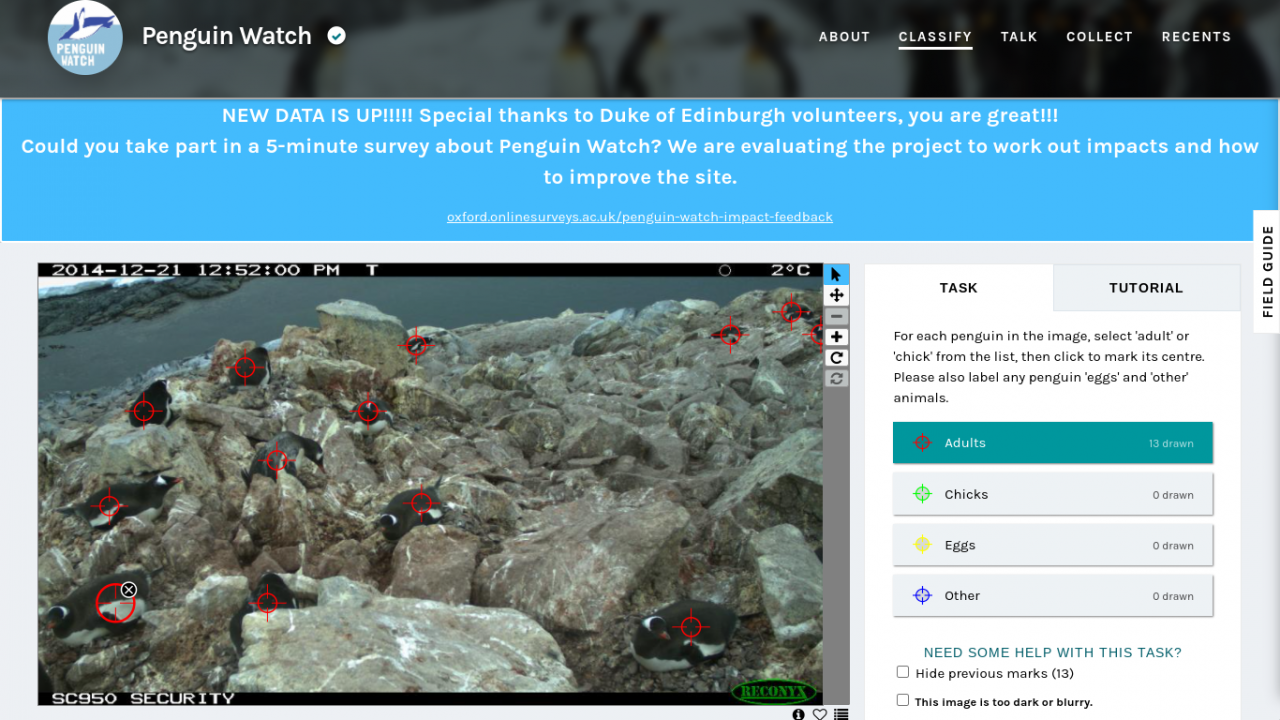
Task: Switch to the TUTORIAL tab
Action: pos(1146,288)
